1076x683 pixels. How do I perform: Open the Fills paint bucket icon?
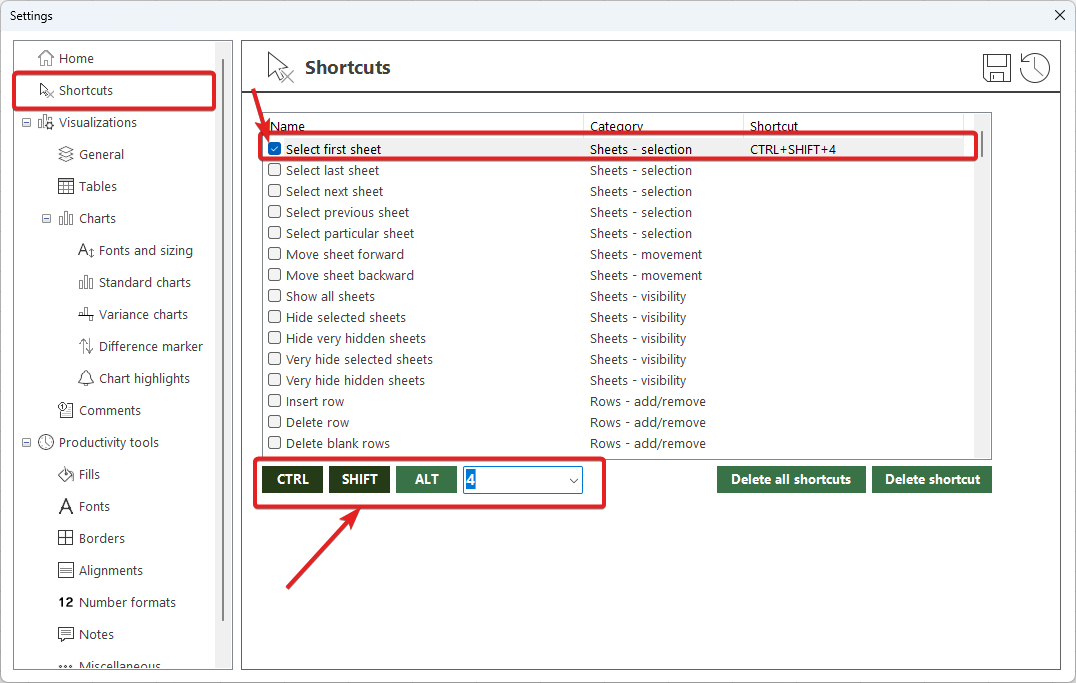[66, 474]
